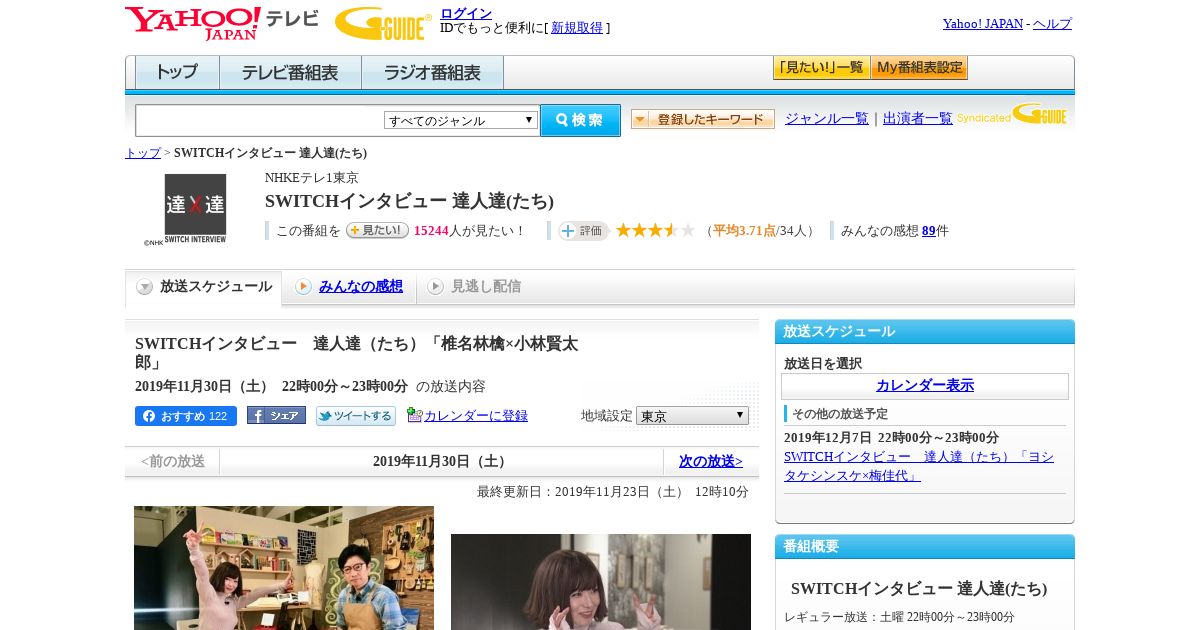1200x630 pixels.
Task: Click the 検索 search button
Action: coord(580,120)
